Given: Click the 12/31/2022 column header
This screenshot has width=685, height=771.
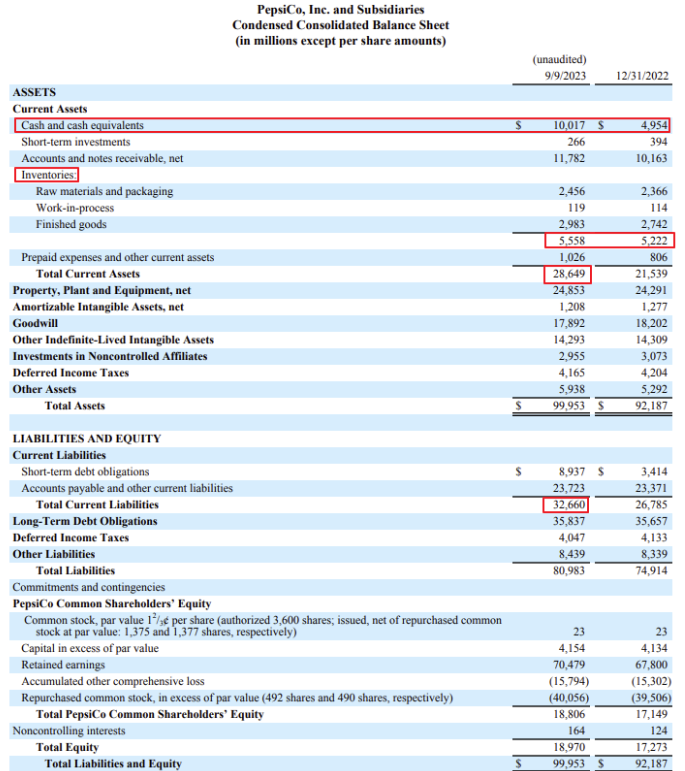Looking at the screenshot, I should click(643, 76).
